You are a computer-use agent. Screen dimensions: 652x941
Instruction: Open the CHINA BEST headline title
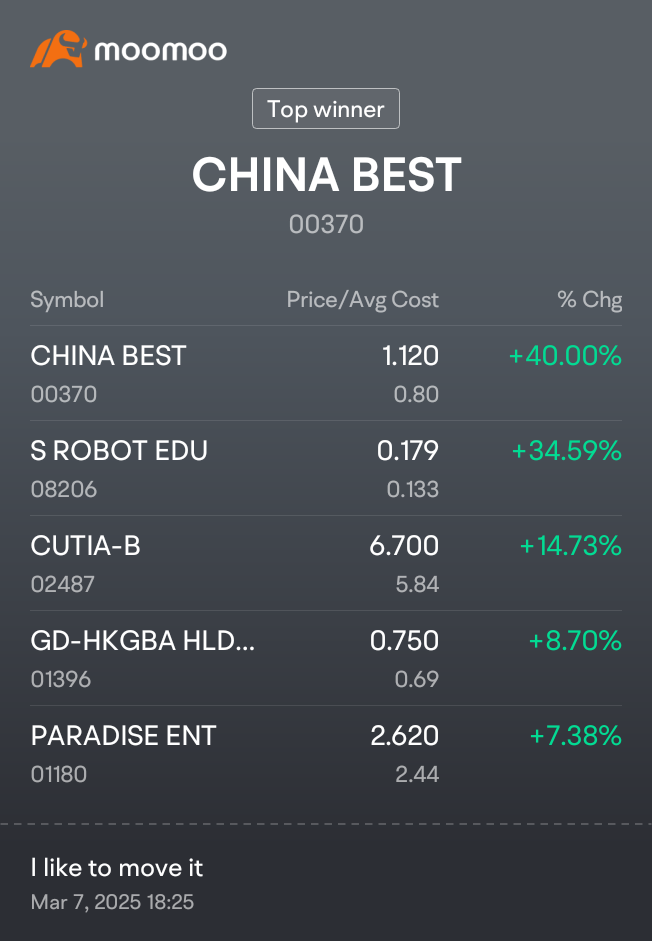326,175
